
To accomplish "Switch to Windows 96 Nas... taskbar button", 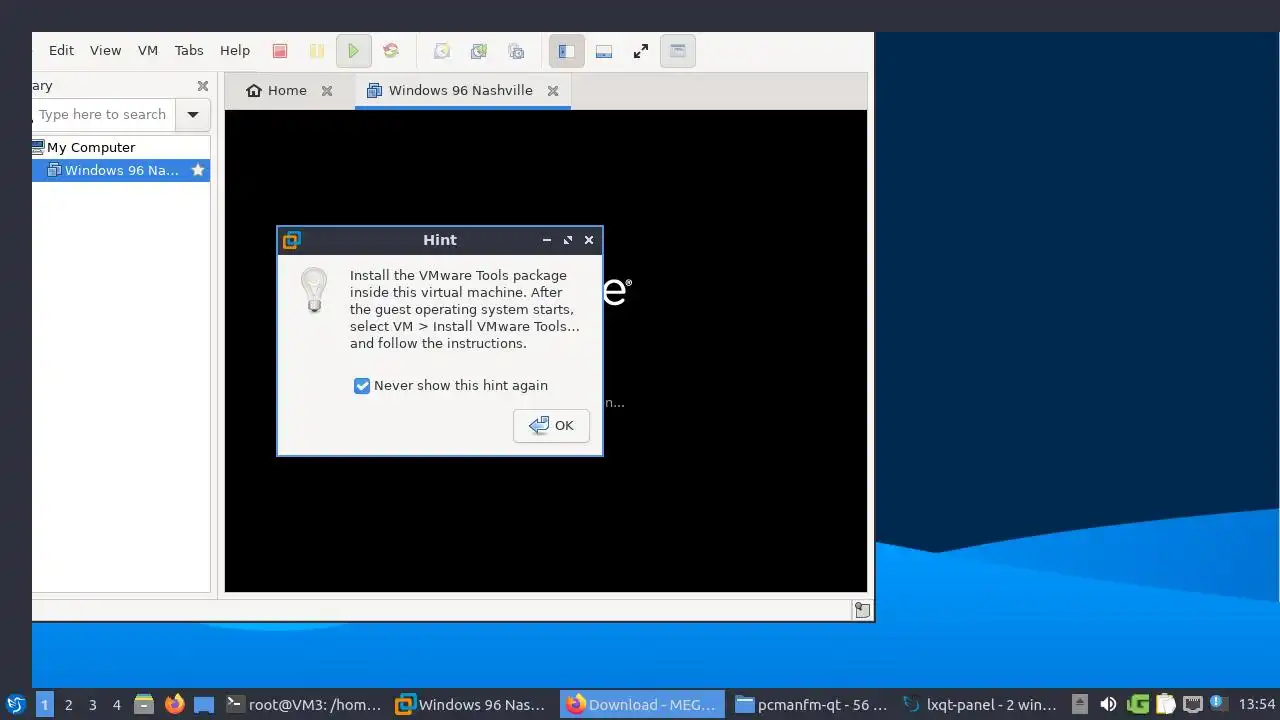I will [x=473, y=704].
